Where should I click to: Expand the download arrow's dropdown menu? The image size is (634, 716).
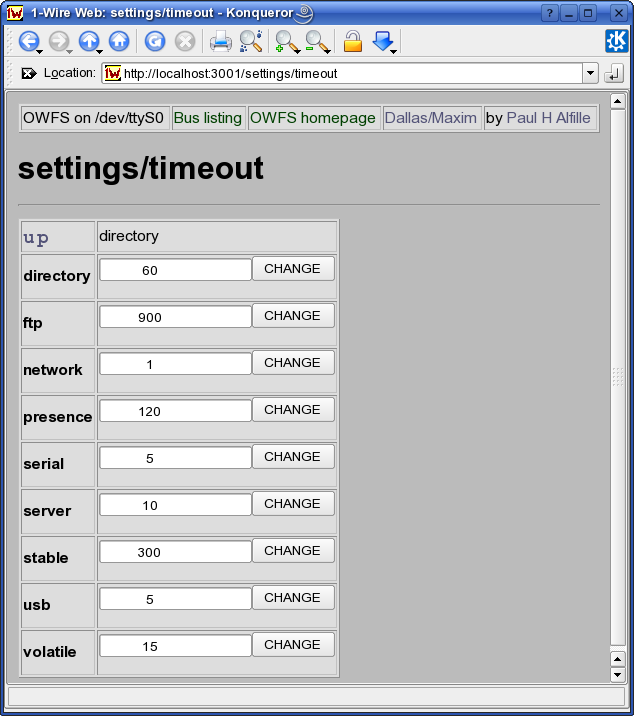(x=393, y=52)
